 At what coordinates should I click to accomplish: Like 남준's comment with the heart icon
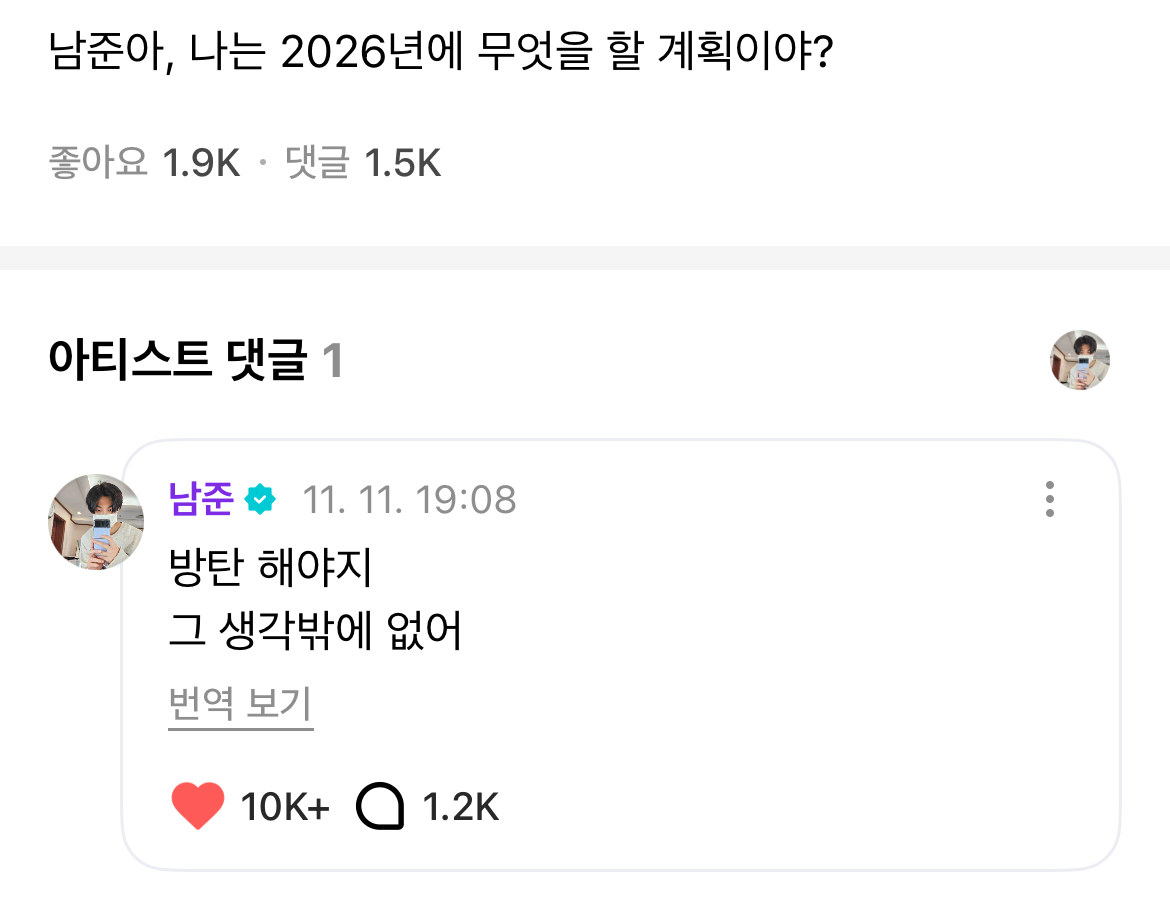[x=198, y=806]
